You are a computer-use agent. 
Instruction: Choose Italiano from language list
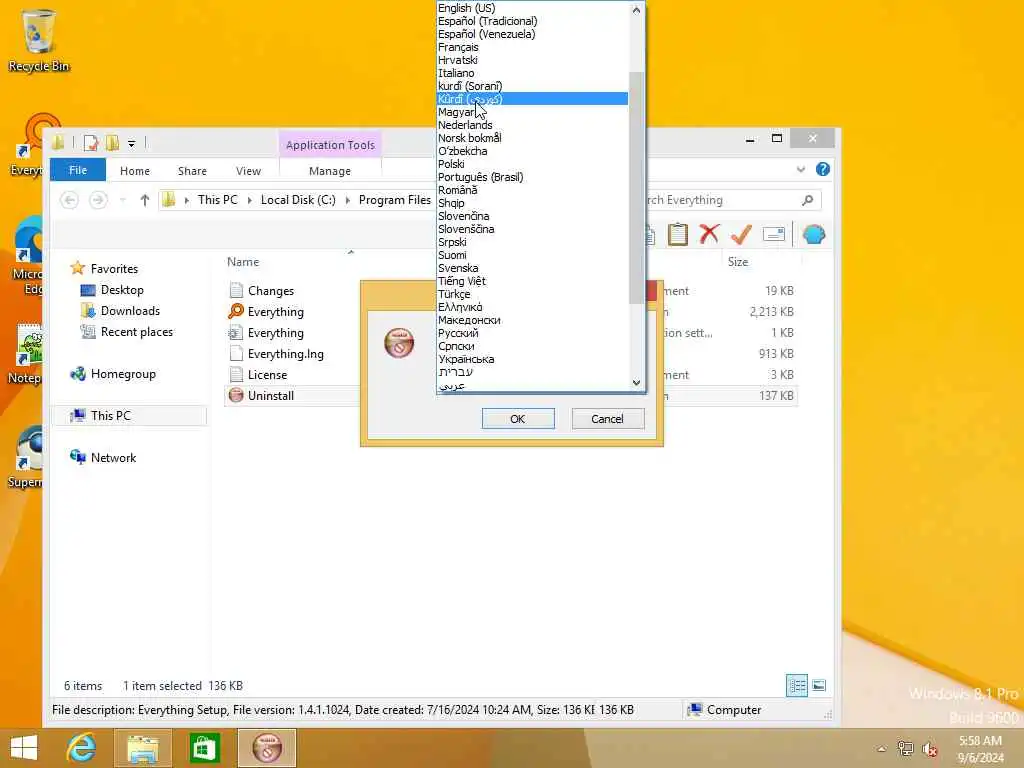[x=532, y=73]
